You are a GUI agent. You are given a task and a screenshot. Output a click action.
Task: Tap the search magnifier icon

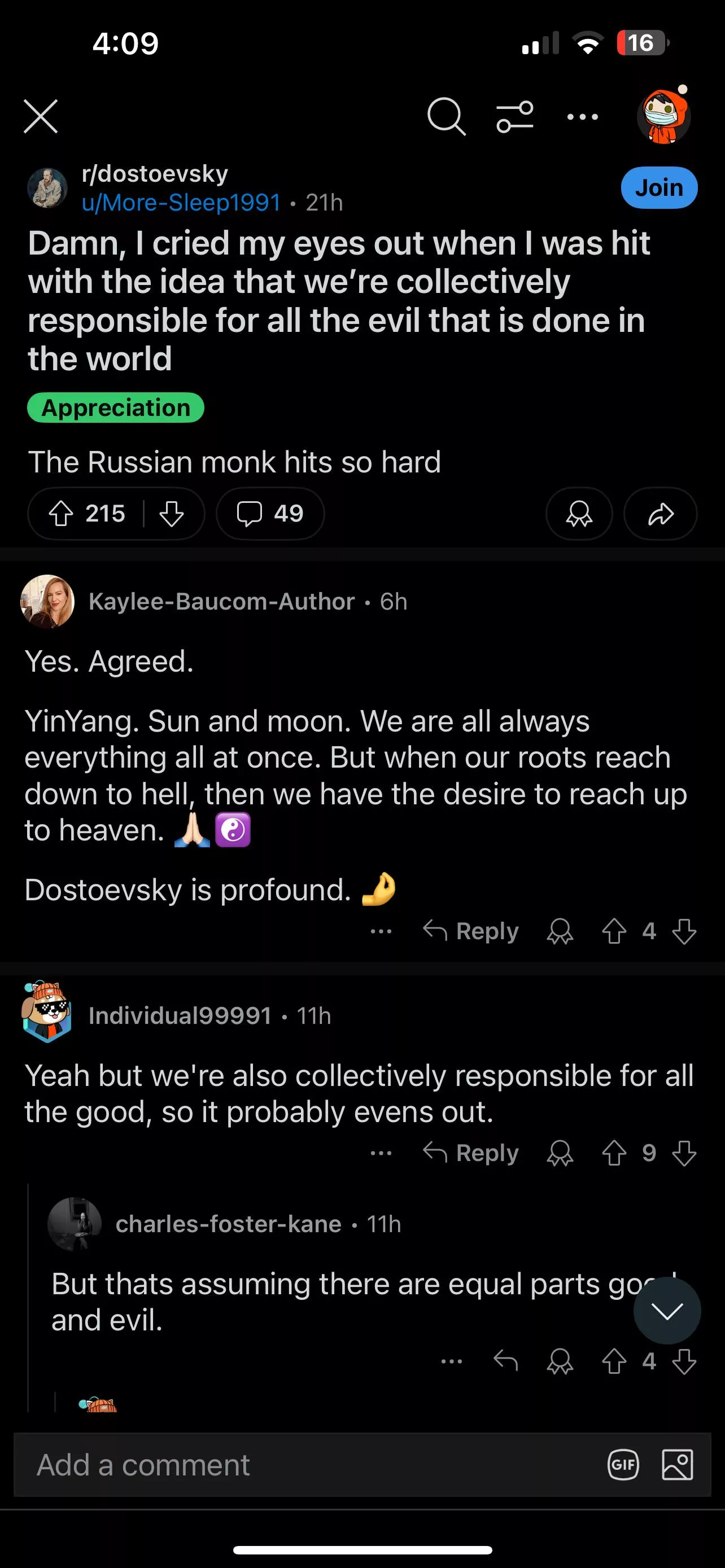tap(446, 116)
